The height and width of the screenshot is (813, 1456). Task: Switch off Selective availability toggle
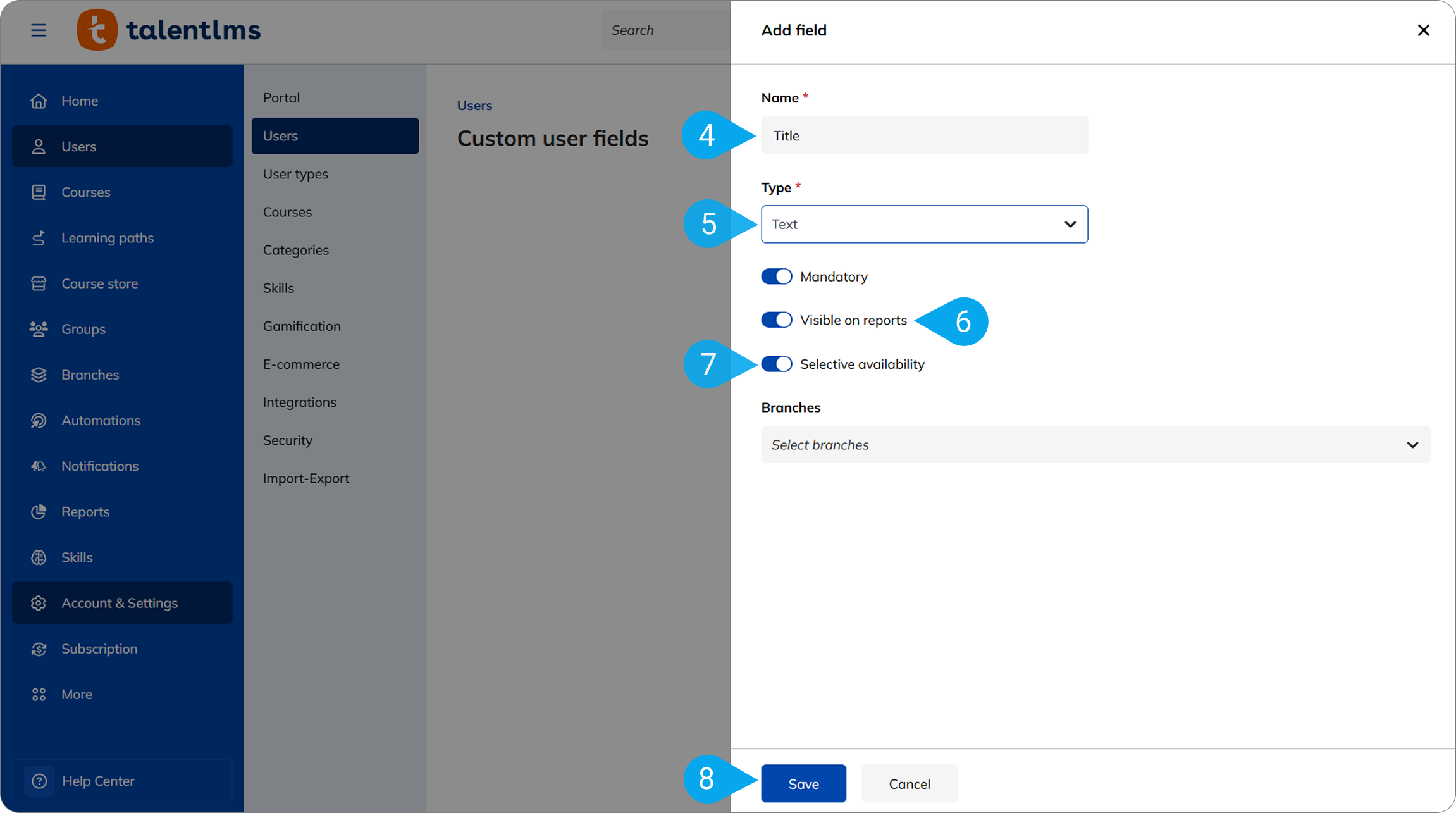[x=777, y=364]
